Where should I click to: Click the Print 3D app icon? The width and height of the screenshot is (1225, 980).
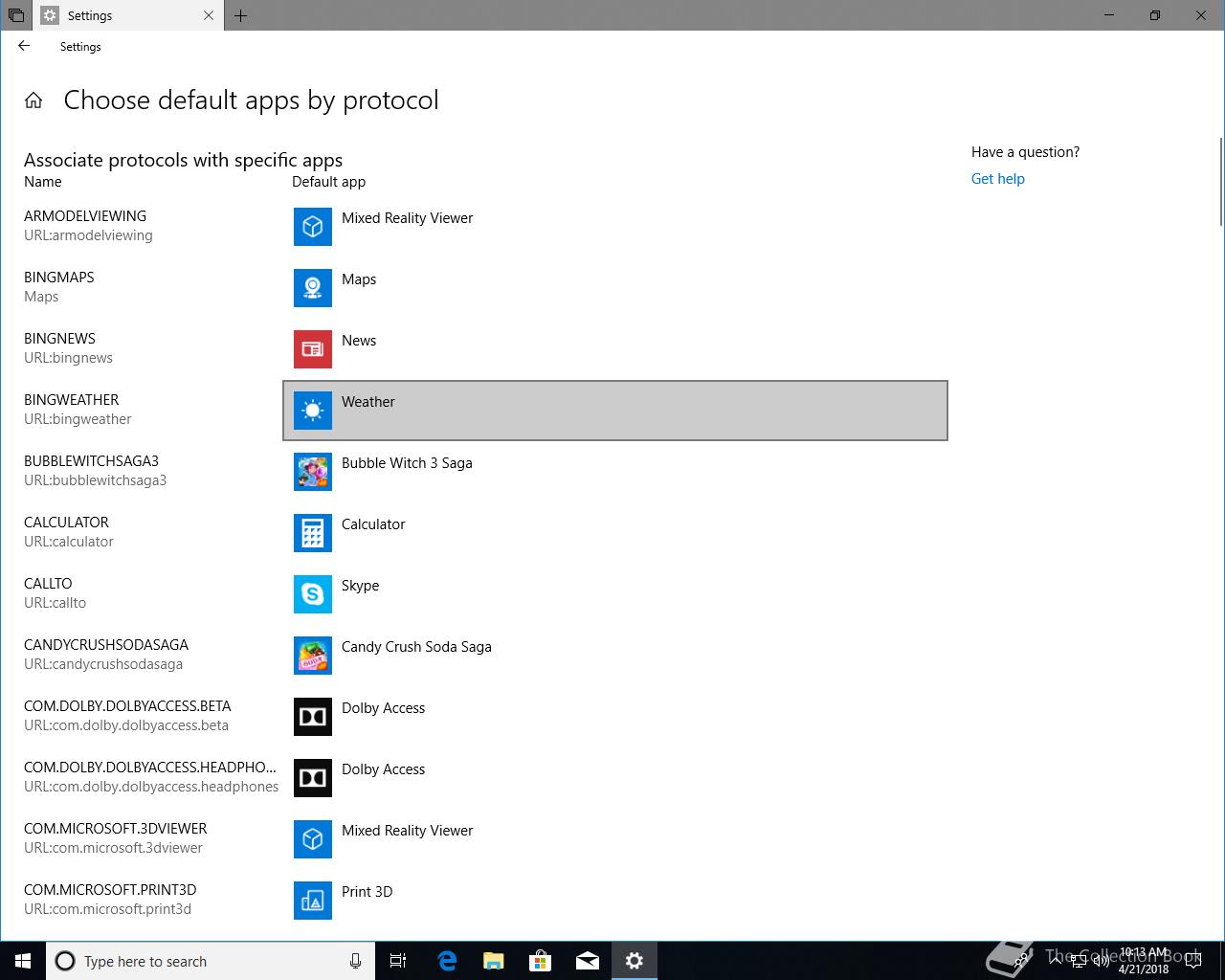point(313,901)
